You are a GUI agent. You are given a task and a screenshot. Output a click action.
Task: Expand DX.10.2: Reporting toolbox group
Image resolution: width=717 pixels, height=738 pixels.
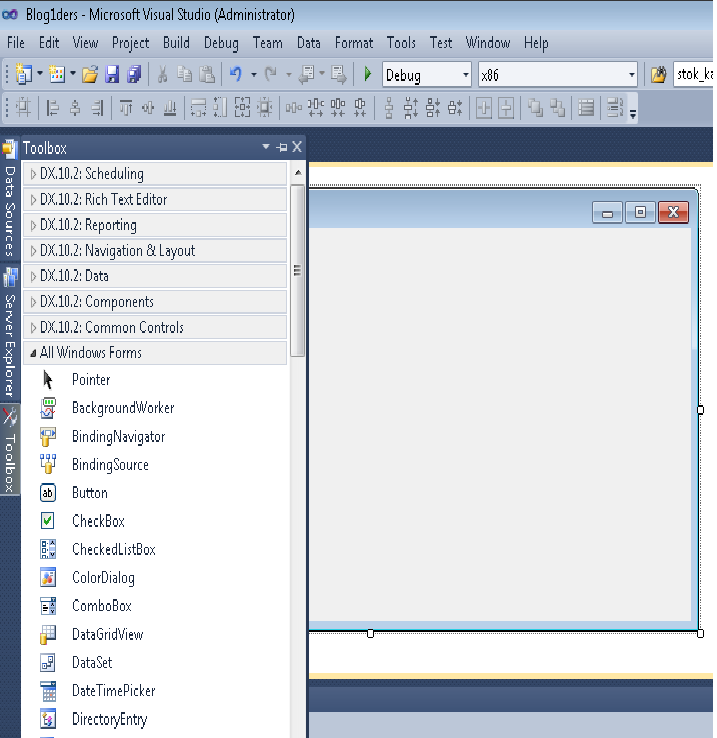pos(155,225)
